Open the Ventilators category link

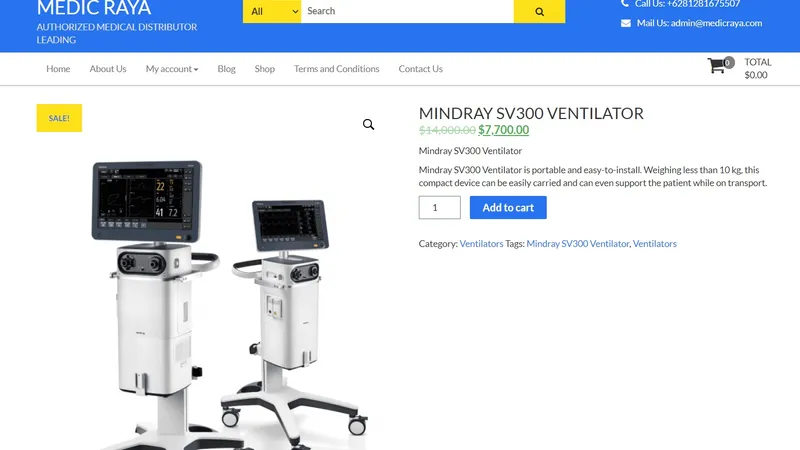pyautogui.click(x=481, y=244)
